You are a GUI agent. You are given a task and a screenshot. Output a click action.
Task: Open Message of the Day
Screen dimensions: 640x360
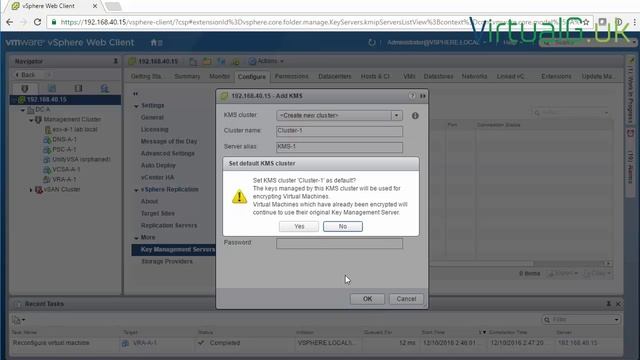coord(169,141)
